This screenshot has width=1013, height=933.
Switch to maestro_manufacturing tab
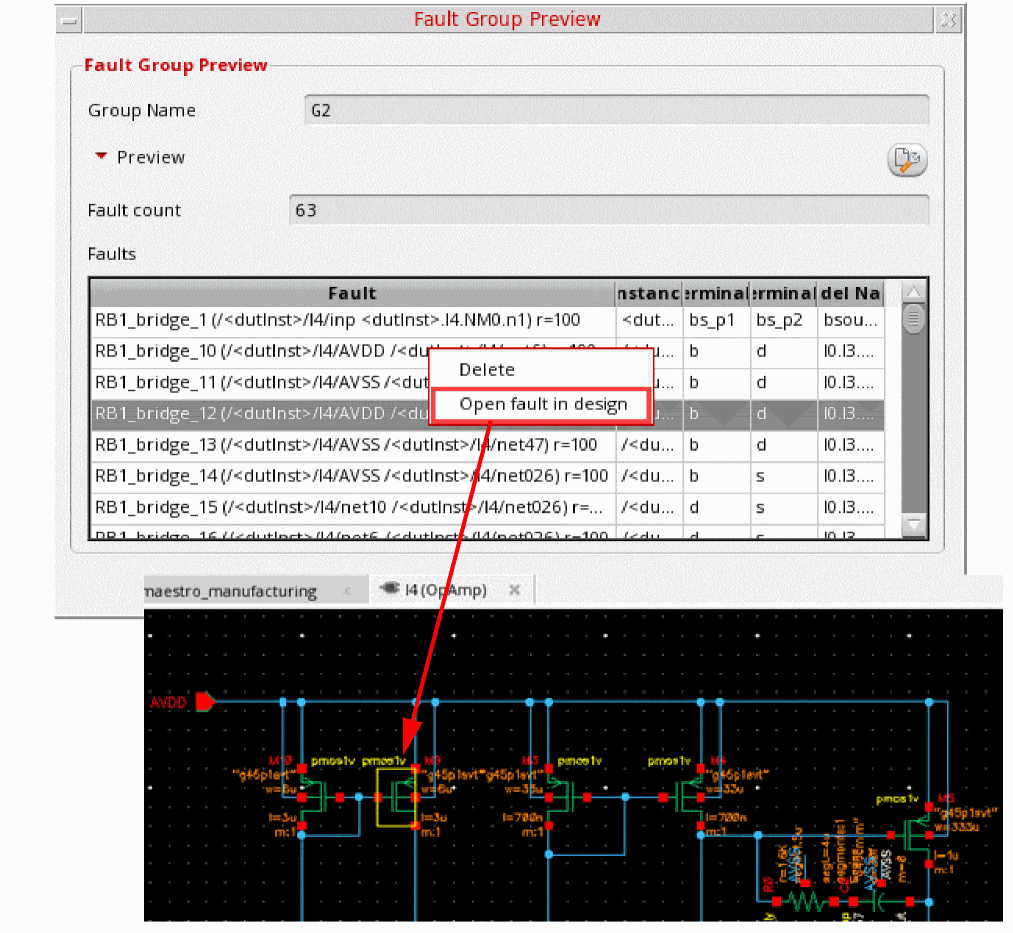(231, 591)
